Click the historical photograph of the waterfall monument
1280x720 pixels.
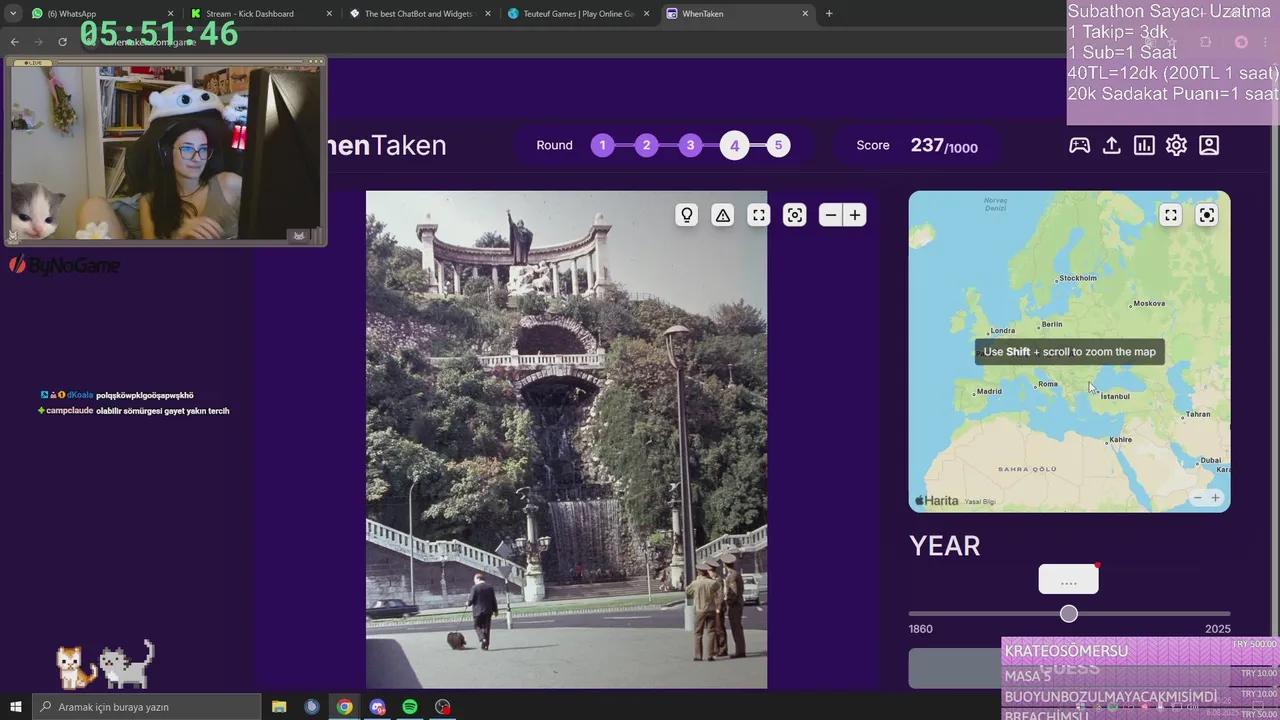566,440
